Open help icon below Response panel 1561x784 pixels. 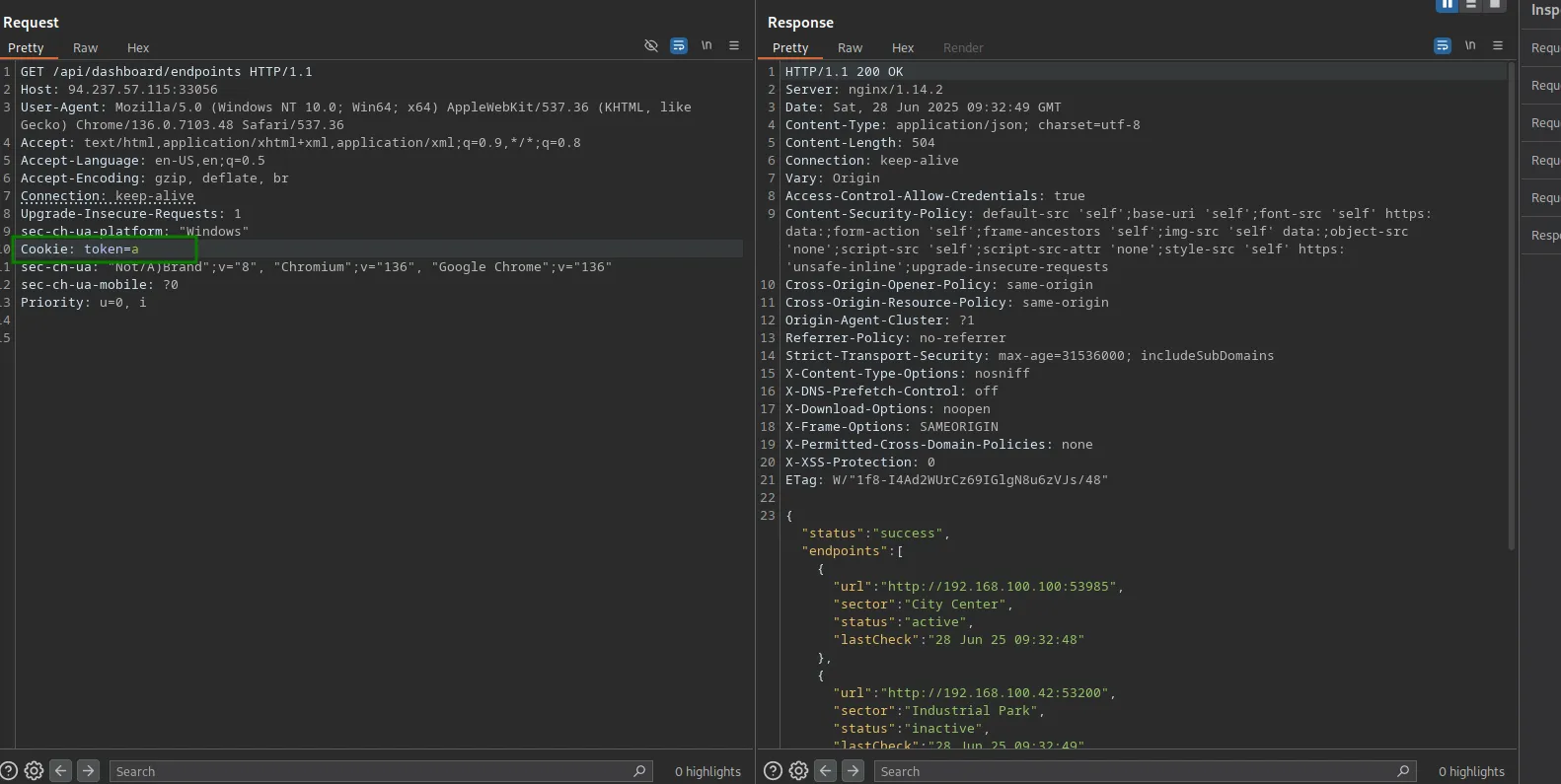(774, 771)
